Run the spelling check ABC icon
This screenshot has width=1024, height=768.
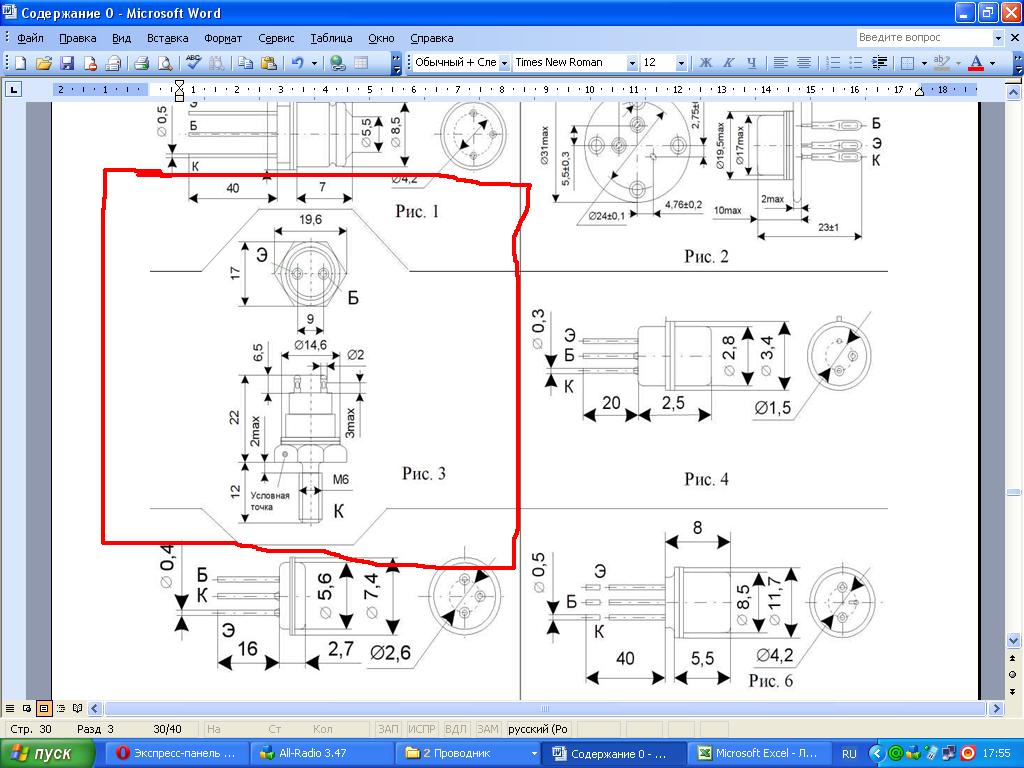pyautogui.click(x=194, y=63)
